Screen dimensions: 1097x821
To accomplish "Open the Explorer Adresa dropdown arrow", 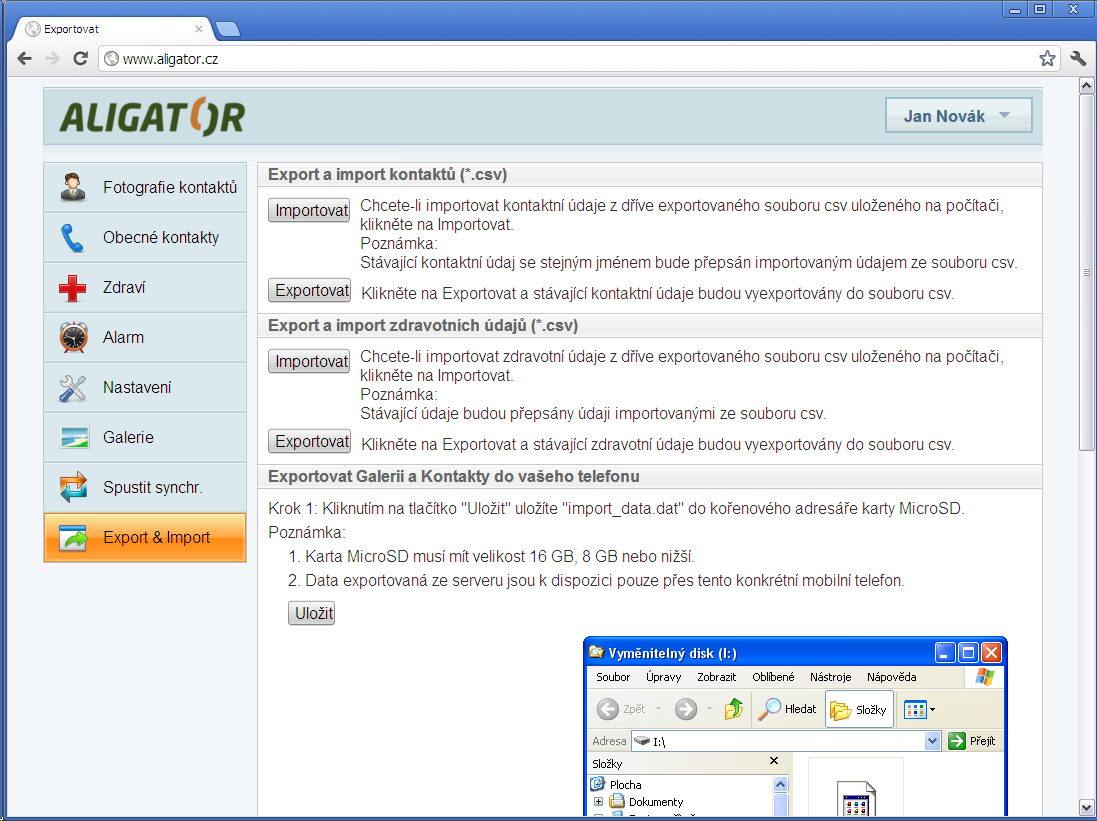I will tap(932, 741).
